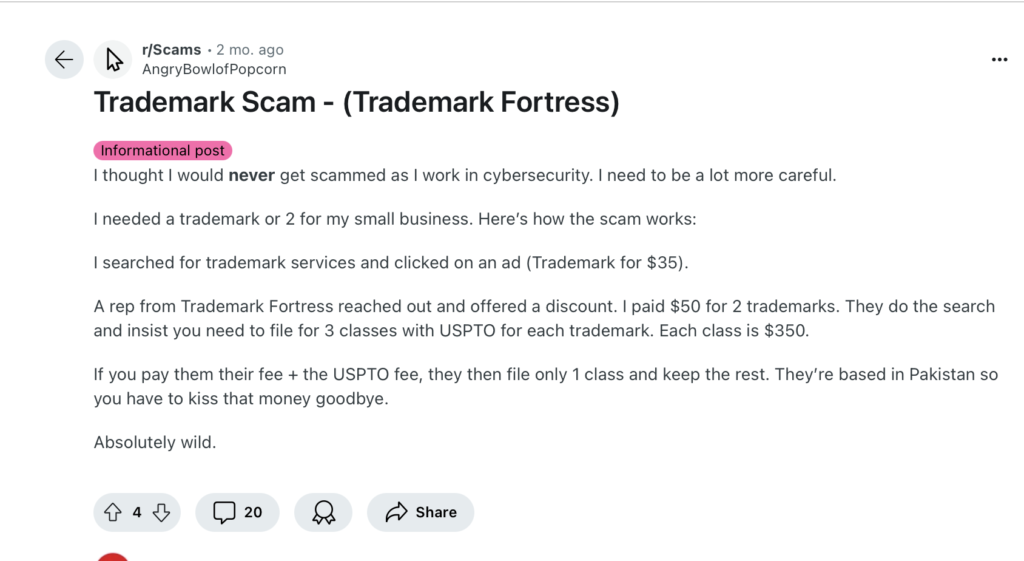Viewport: 1024px width, 561px height.
Task: Open AngryBowlofPopcorn's user profile
Action: click(214, 69)
